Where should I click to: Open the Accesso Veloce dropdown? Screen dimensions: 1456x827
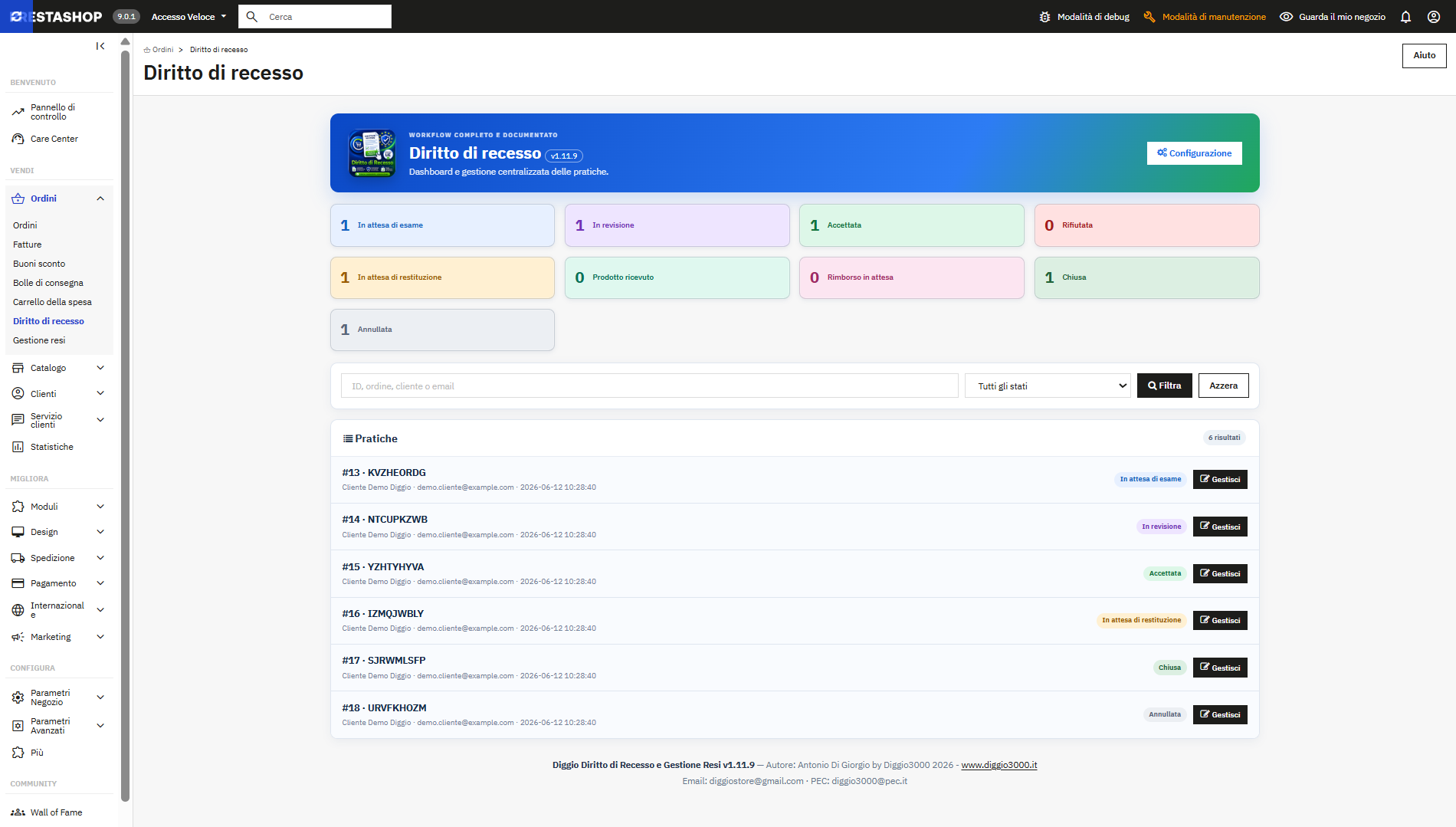pos(189,17)
